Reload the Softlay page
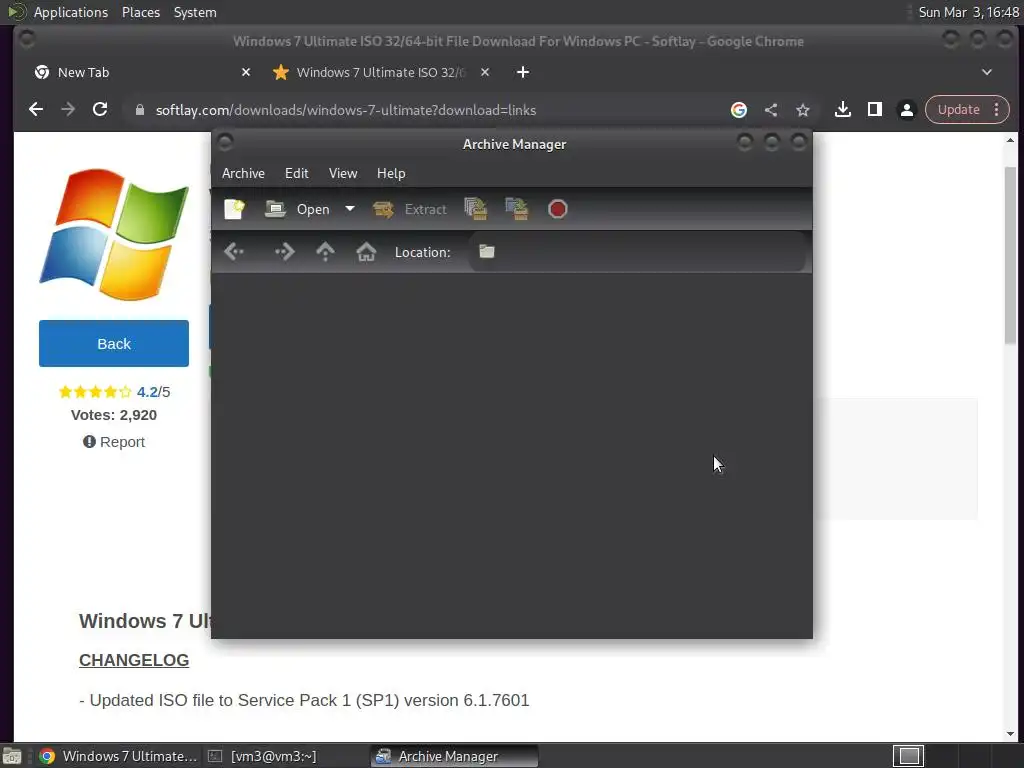 (100, 110)
